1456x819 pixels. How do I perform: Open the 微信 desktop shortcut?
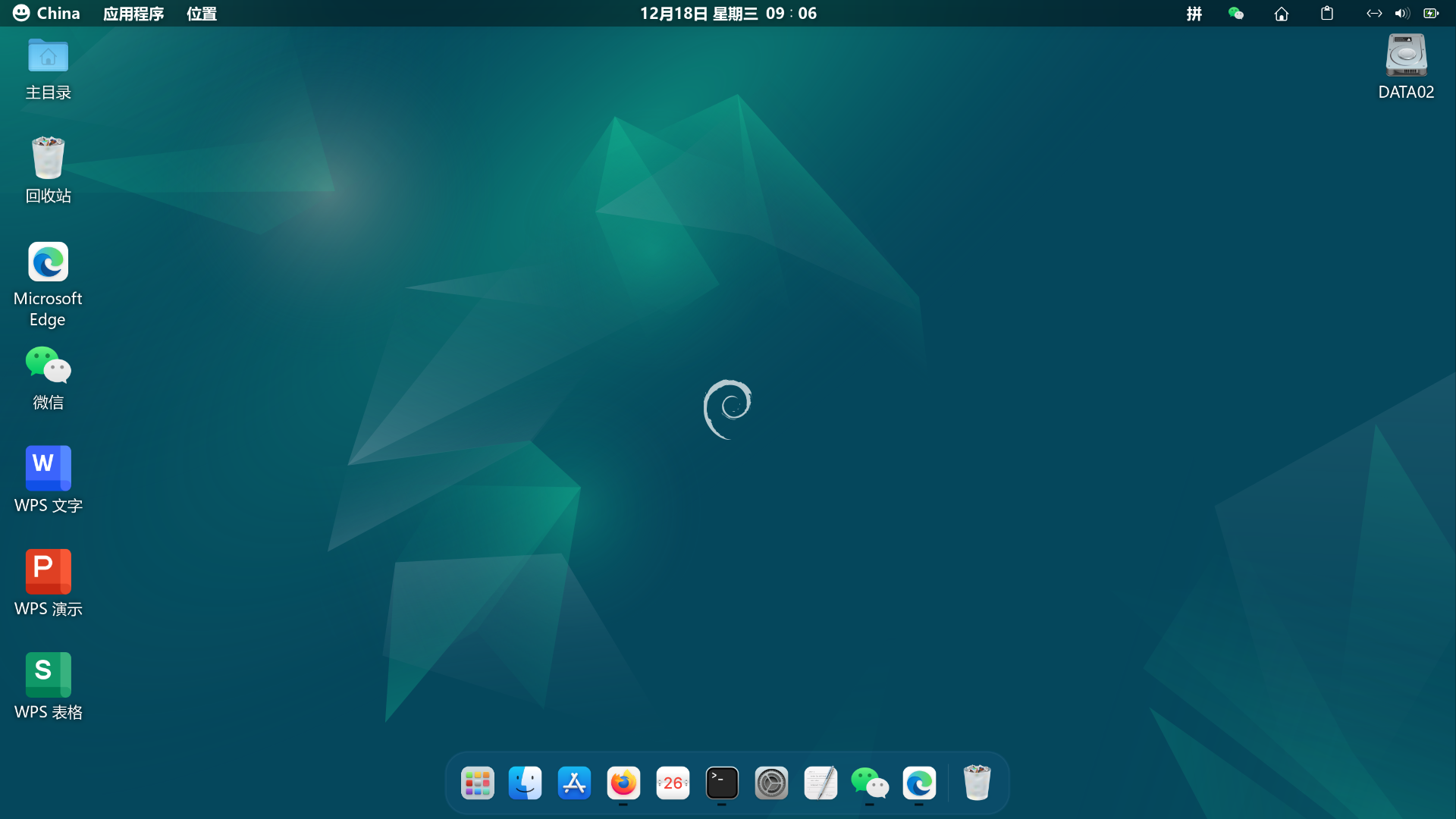click(48, 365)
